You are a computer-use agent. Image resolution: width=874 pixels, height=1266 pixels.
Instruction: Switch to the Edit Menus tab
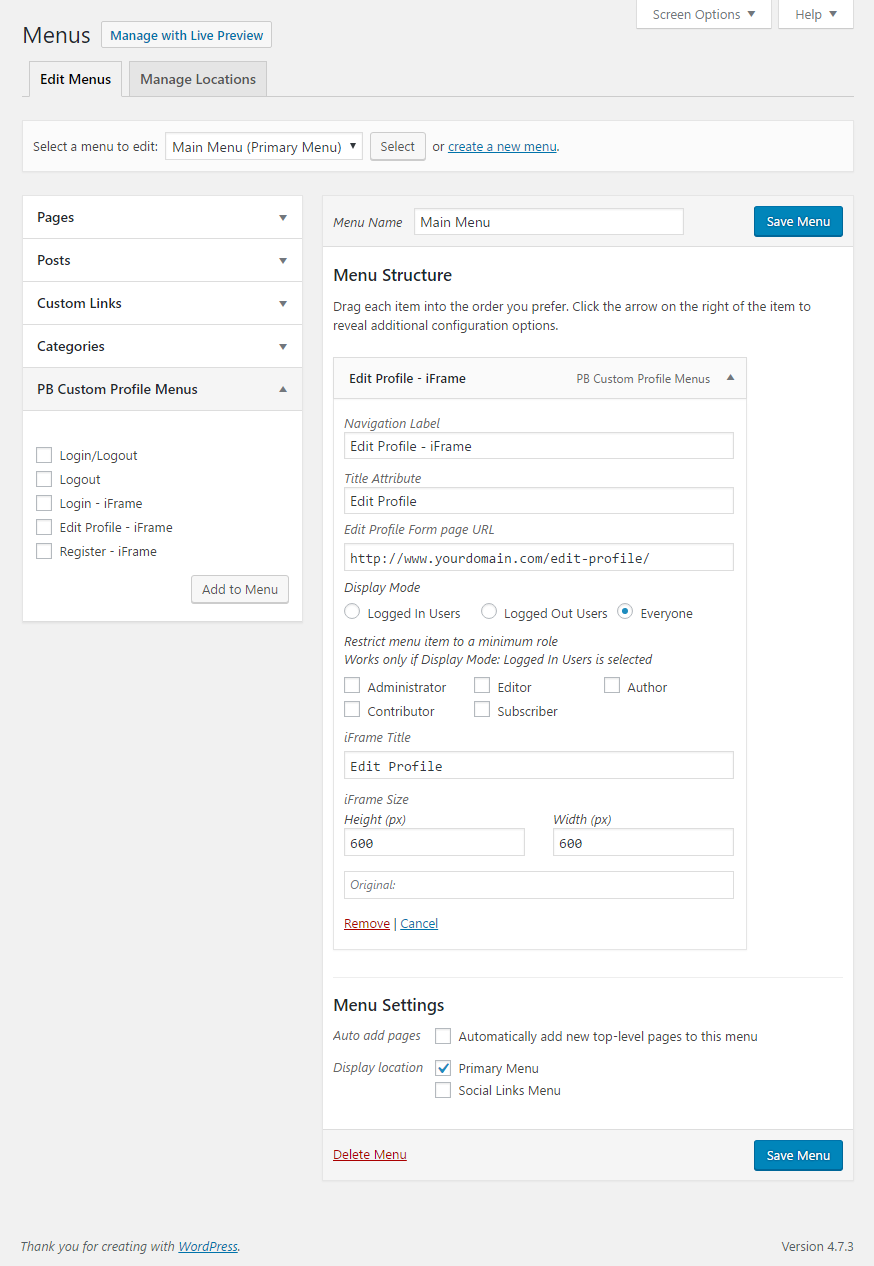(76, 79)
